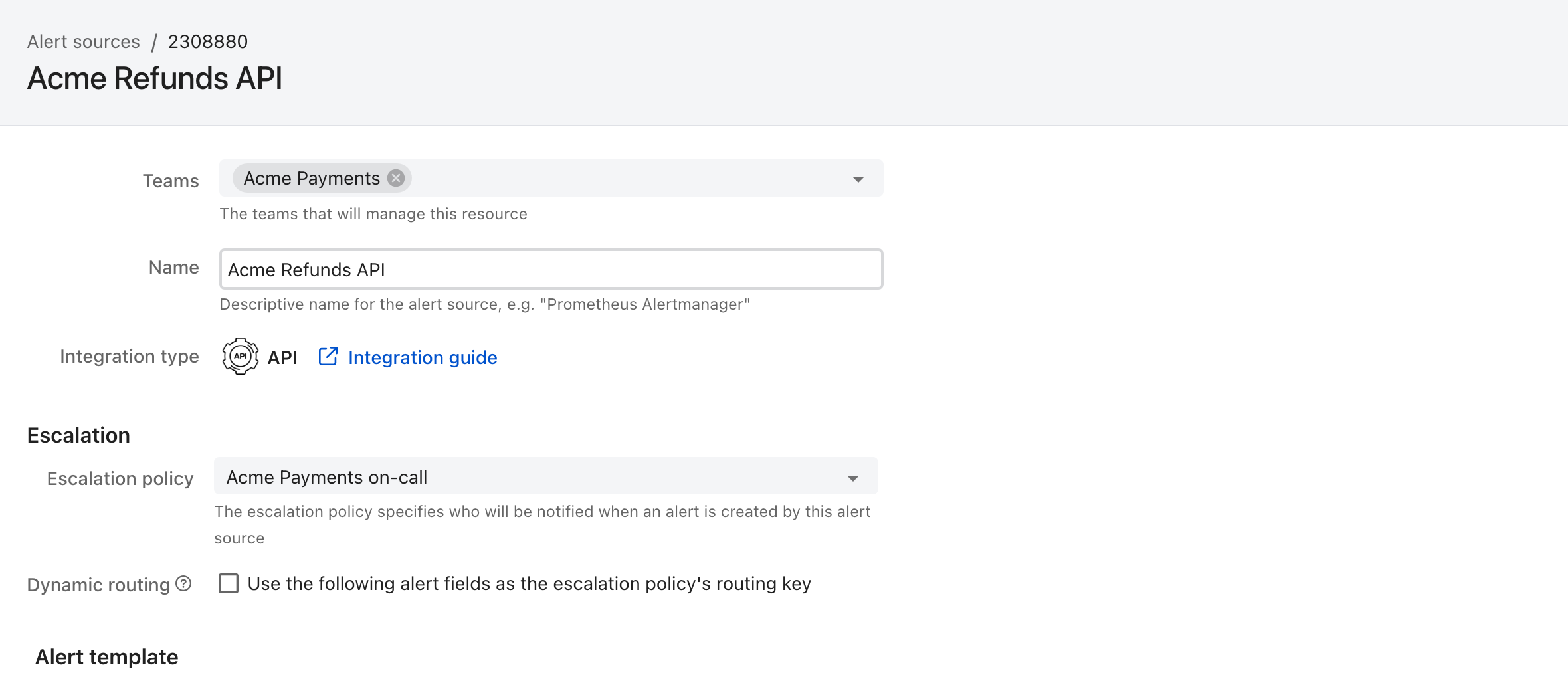This screenshot has width=1568, height=691.
Task: Click the 'Use the following alert fields' checkbox label
Action: (x=530, y=583)
